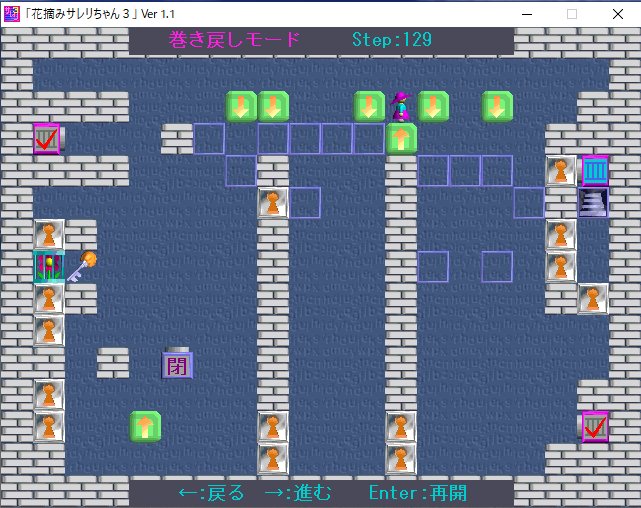The image size is (641, 508).
Task: Click the 閉 door block
Action: [177, 362]
